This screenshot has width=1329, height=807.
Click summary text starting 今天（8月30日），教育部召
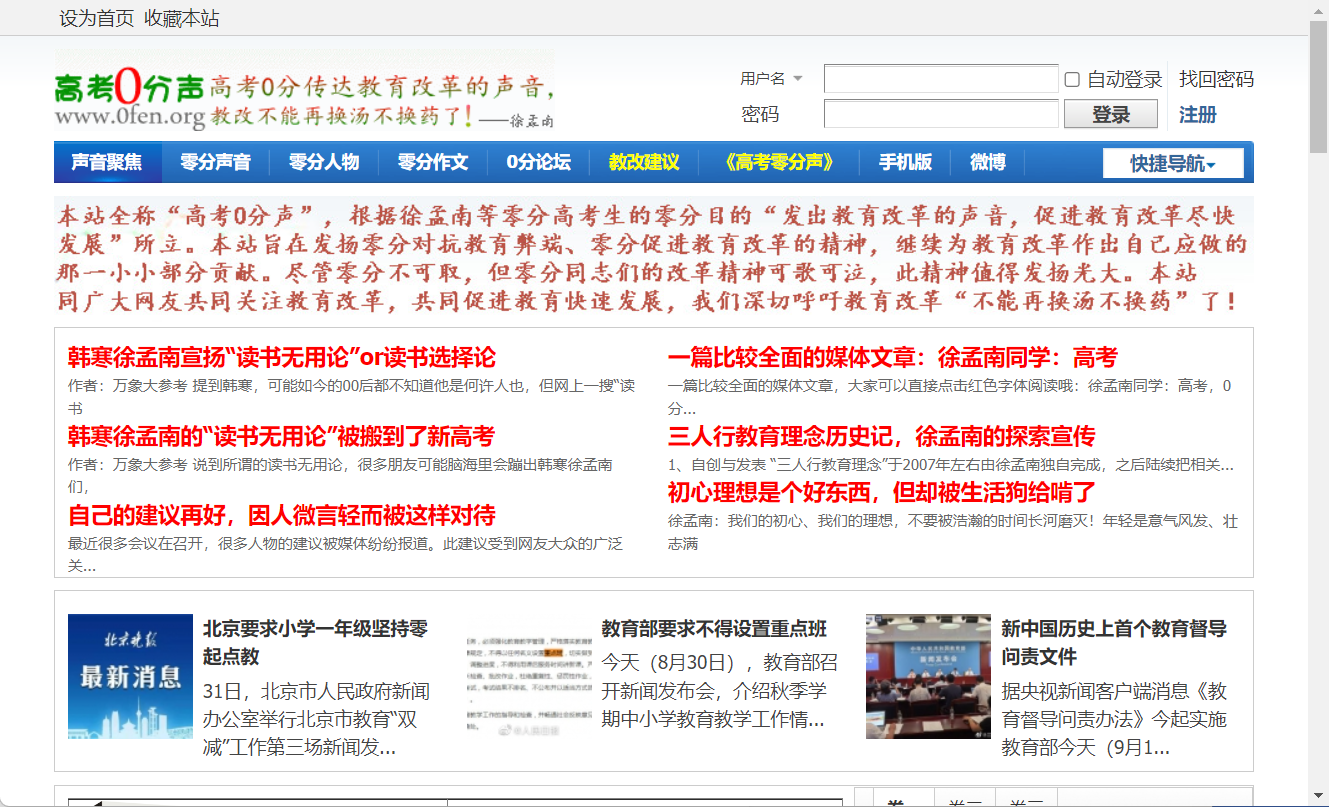coord(720,691)
